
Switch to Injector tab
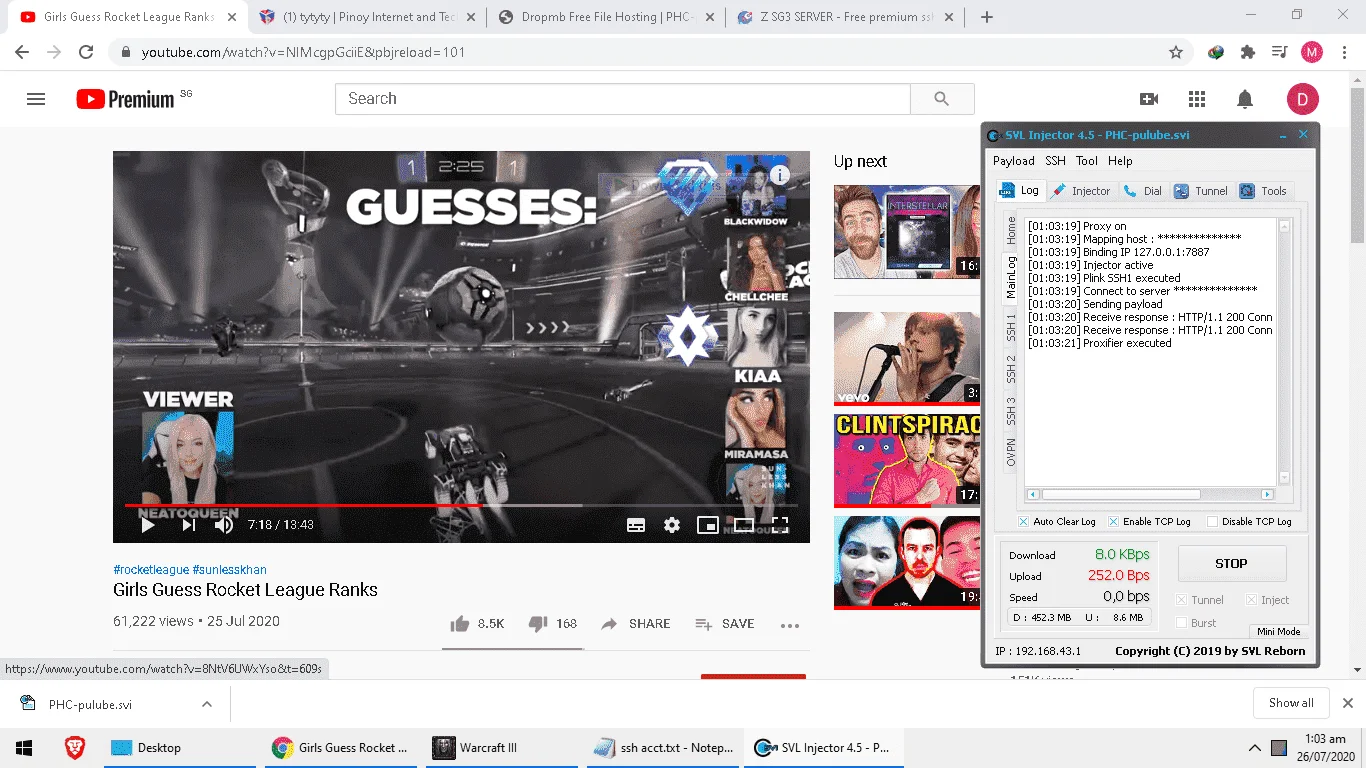pos(1081,191)
